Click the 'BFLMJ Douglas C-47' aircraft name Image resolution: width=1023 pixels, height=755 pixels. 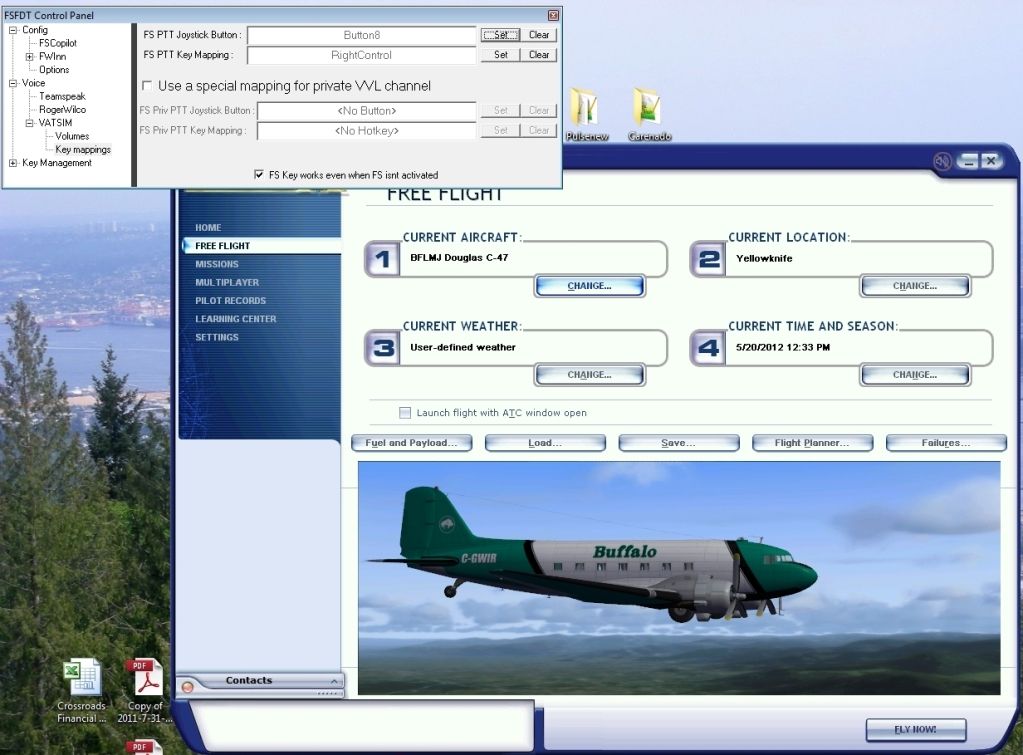(459, 258)
